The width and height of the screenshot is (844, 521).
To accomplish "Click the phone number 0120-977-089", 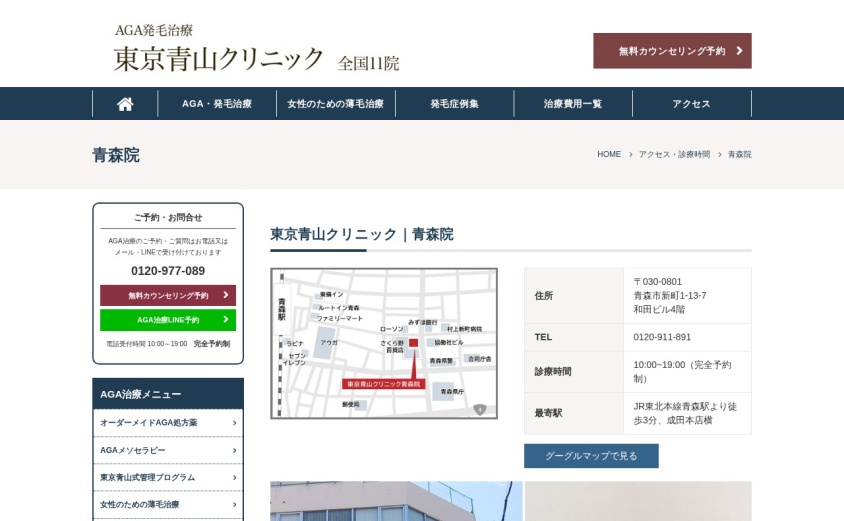I will tap(168, 271).
